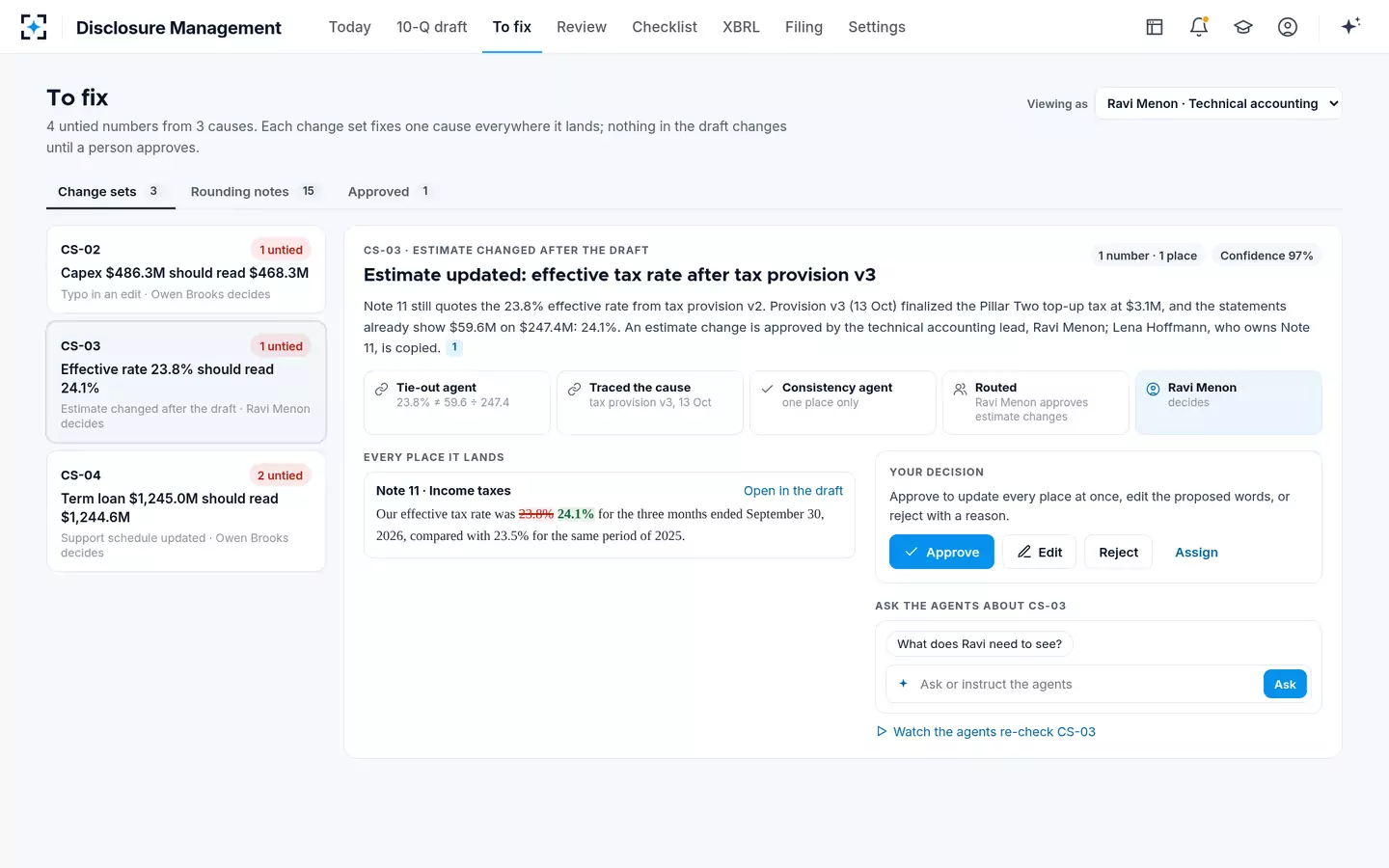Open the Viewing as role dropdown
Screen dimensions: 1389x868
tap(1219, 103)
